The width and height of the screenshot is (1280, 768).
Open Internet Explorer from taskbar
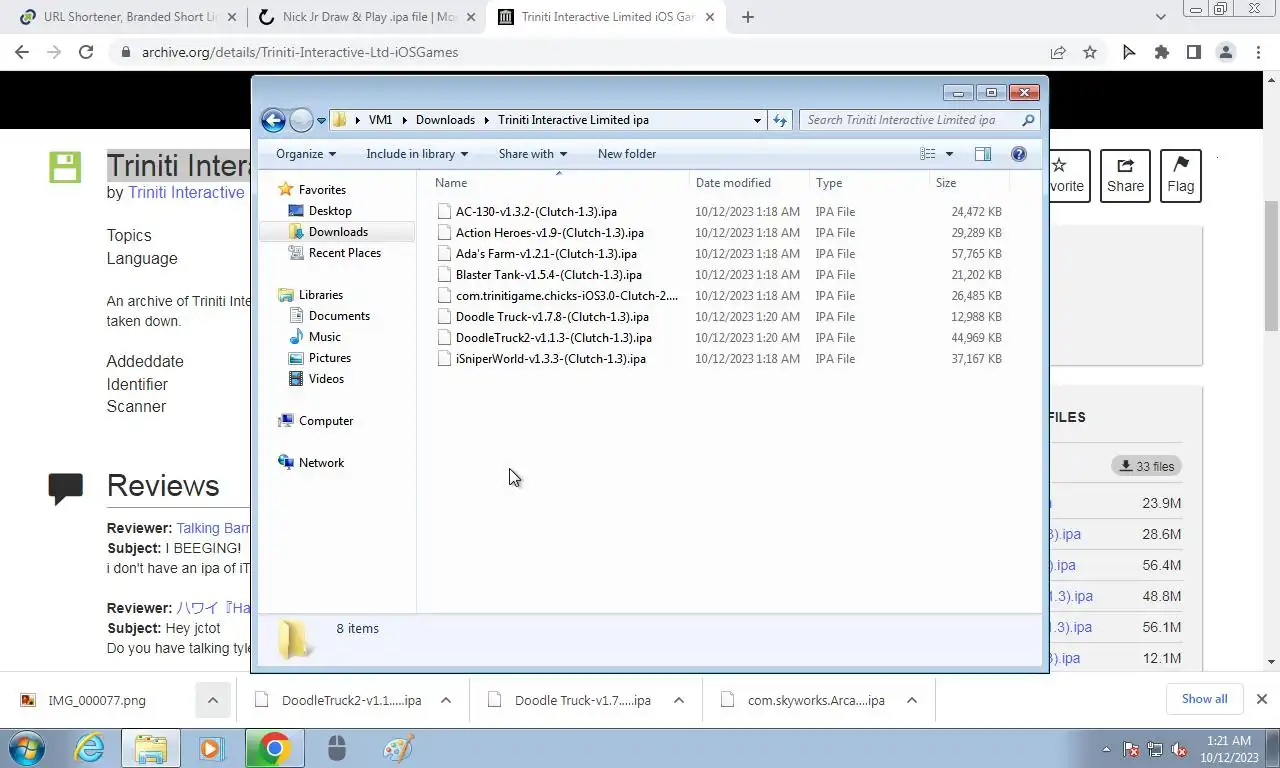pyautogui.click(x=89, y=748)
